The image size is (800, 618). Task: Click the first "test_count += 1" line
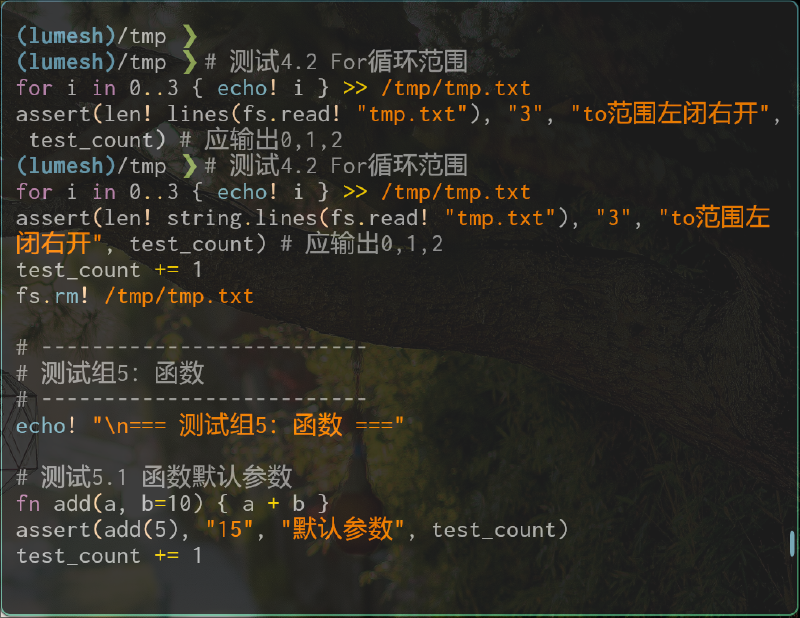pos(109,270)
